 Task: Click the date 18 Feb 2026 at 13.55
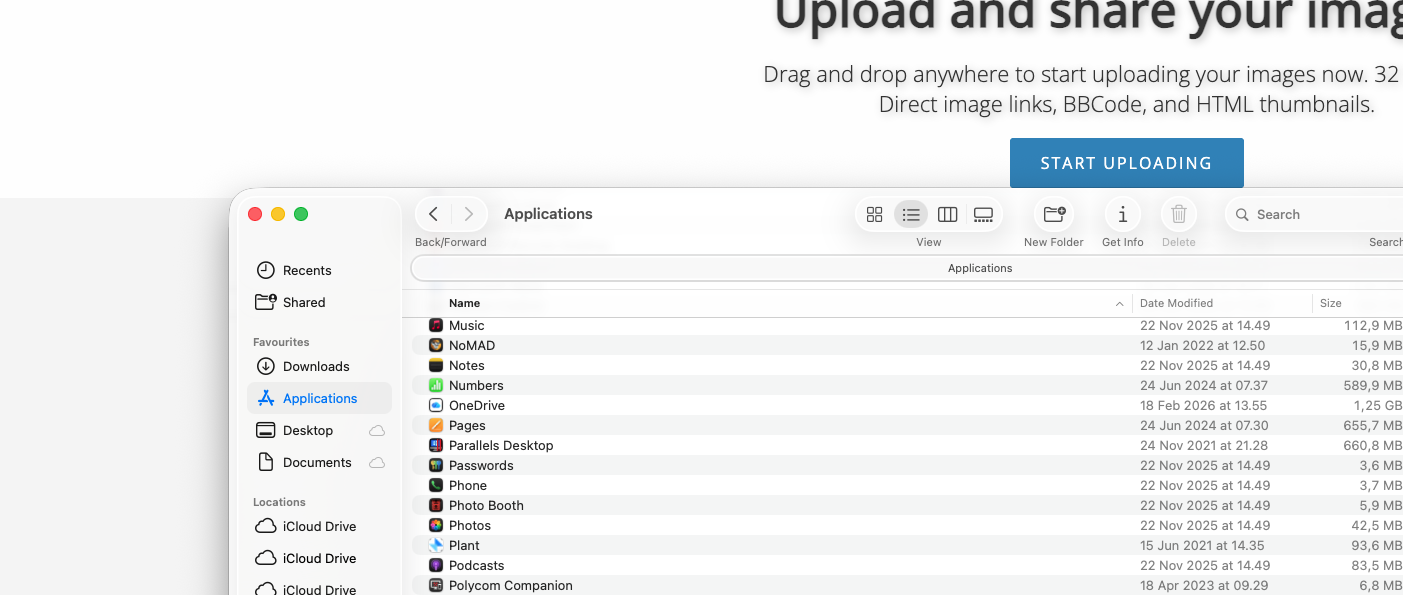coord(1204,405)
